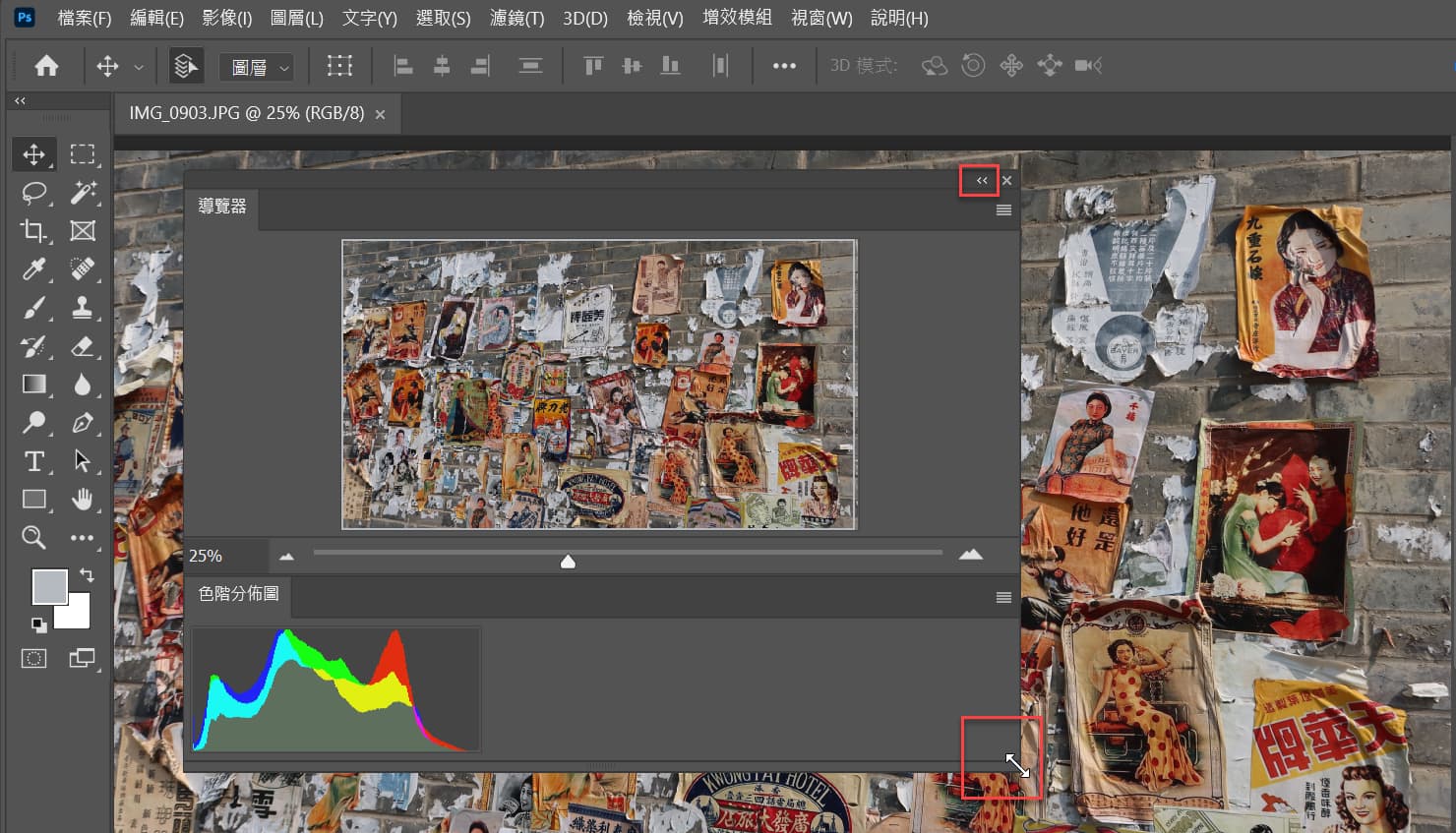Viewport: 1456px width, 833px height.
Task: Select the Rectangle shape tool
Action: point(33,499)
